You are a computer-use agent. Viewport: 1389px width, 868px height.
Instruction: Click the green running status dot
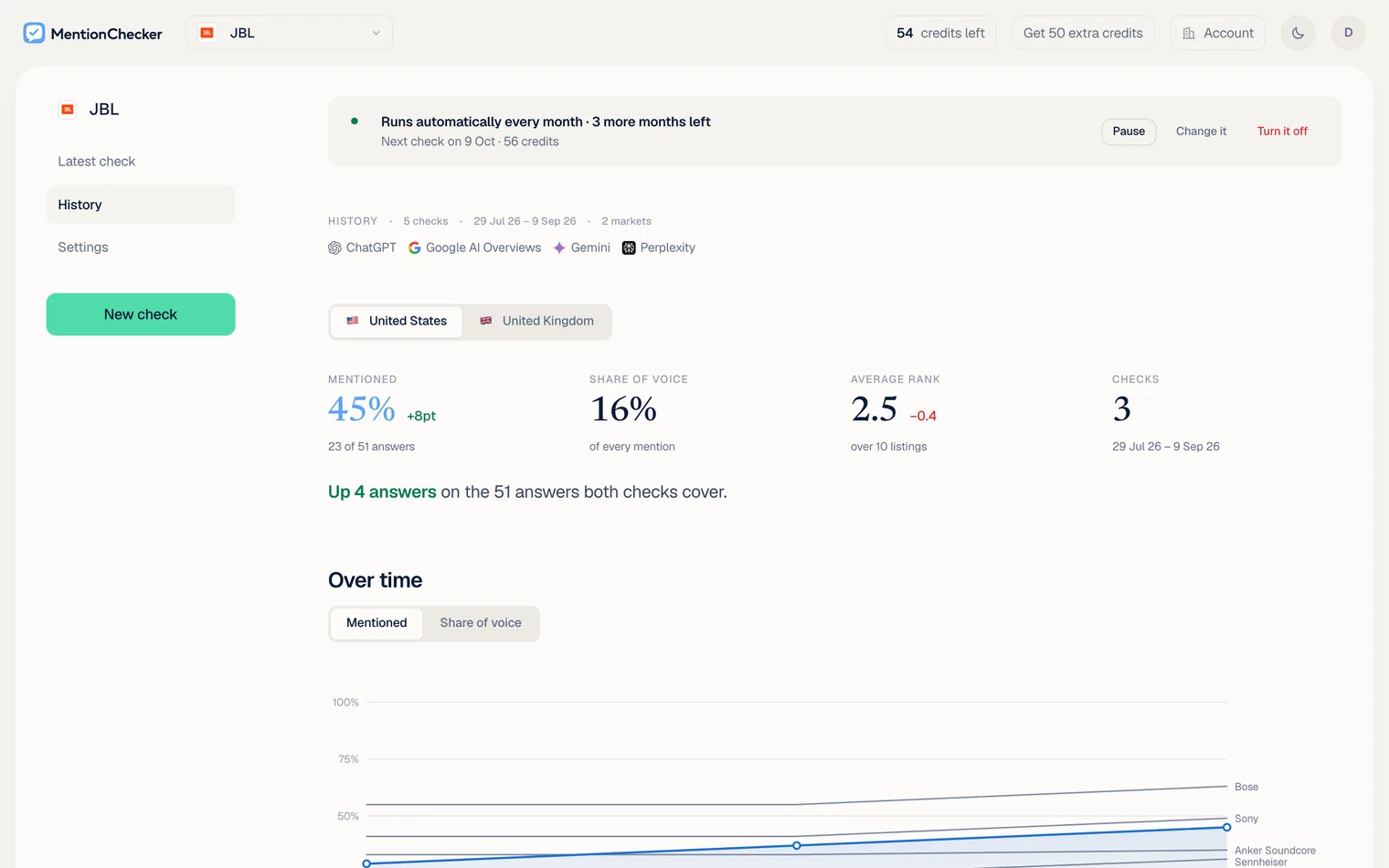pos(355,121)
